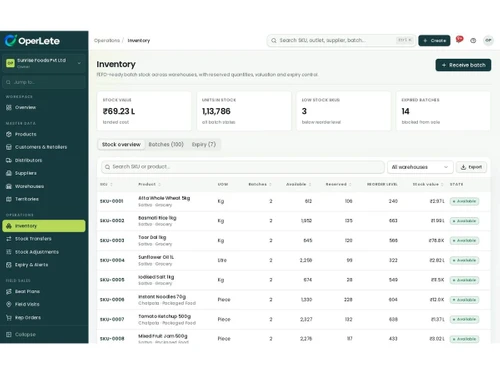Screen dimensions: 500x375
Task: Click Iodised Salt 1kg product
Action: click(x=156, y=277)
